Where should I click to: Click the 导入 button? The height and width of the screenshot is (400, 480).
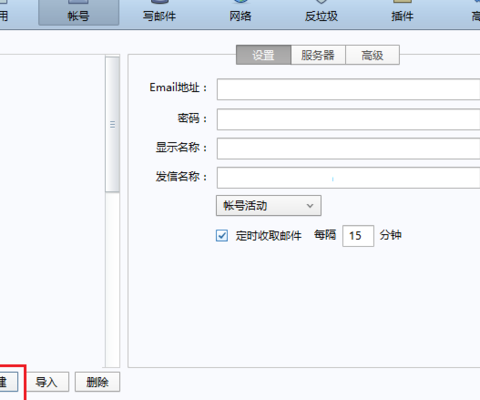47,382
